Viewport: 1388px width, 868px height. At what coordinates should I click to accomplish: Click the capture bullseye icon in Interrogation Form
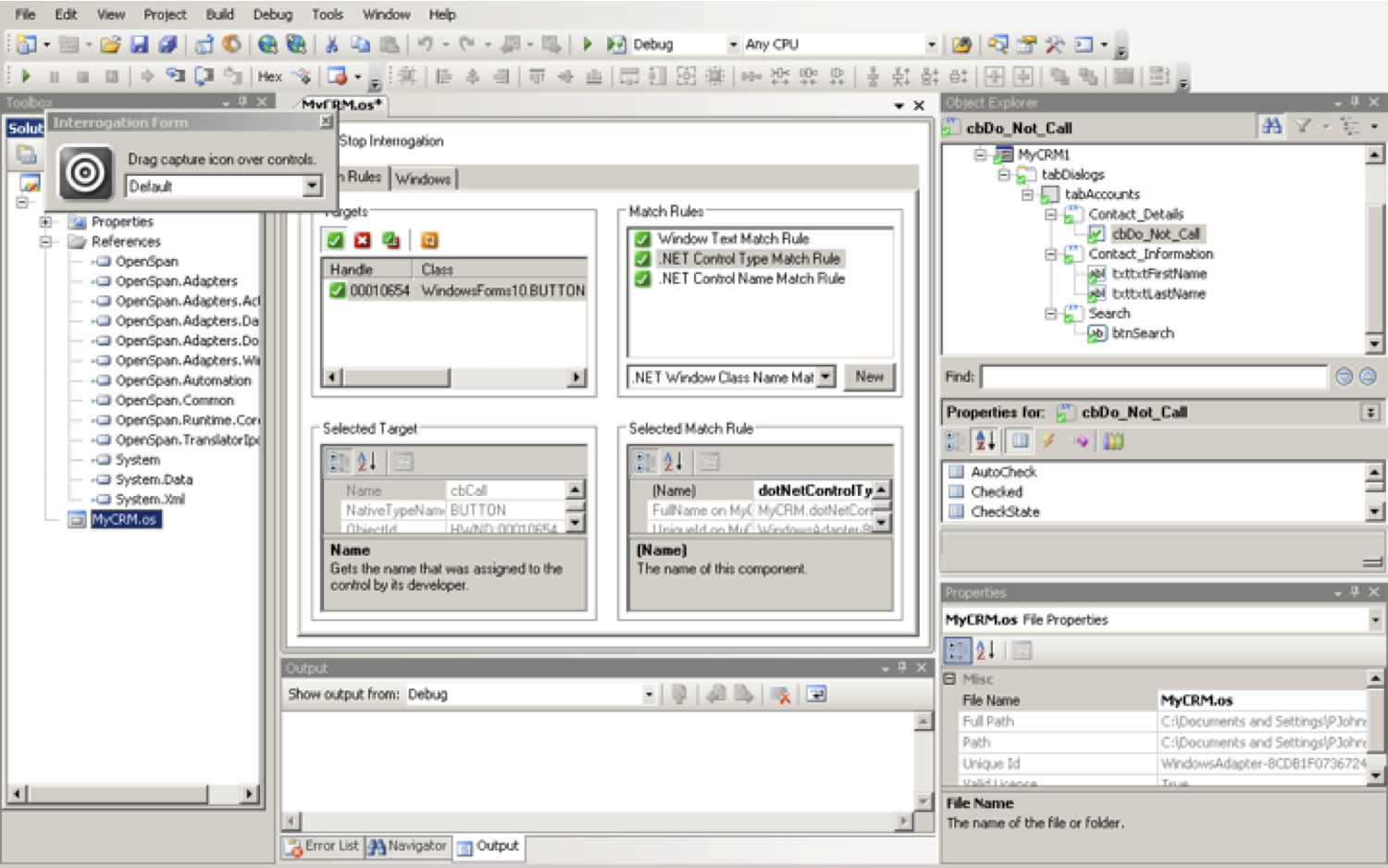pos(84,171)
